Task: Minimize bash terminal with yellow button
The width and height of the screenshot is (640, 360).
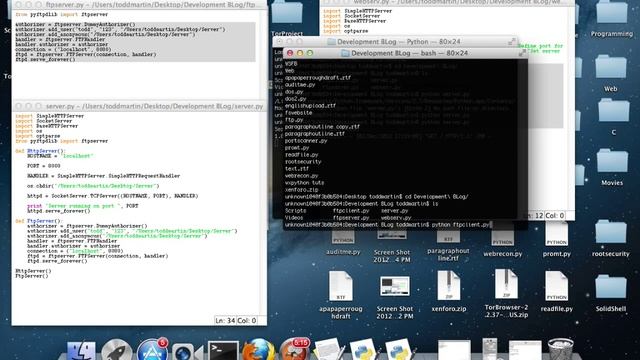Action: click(300, 53)
